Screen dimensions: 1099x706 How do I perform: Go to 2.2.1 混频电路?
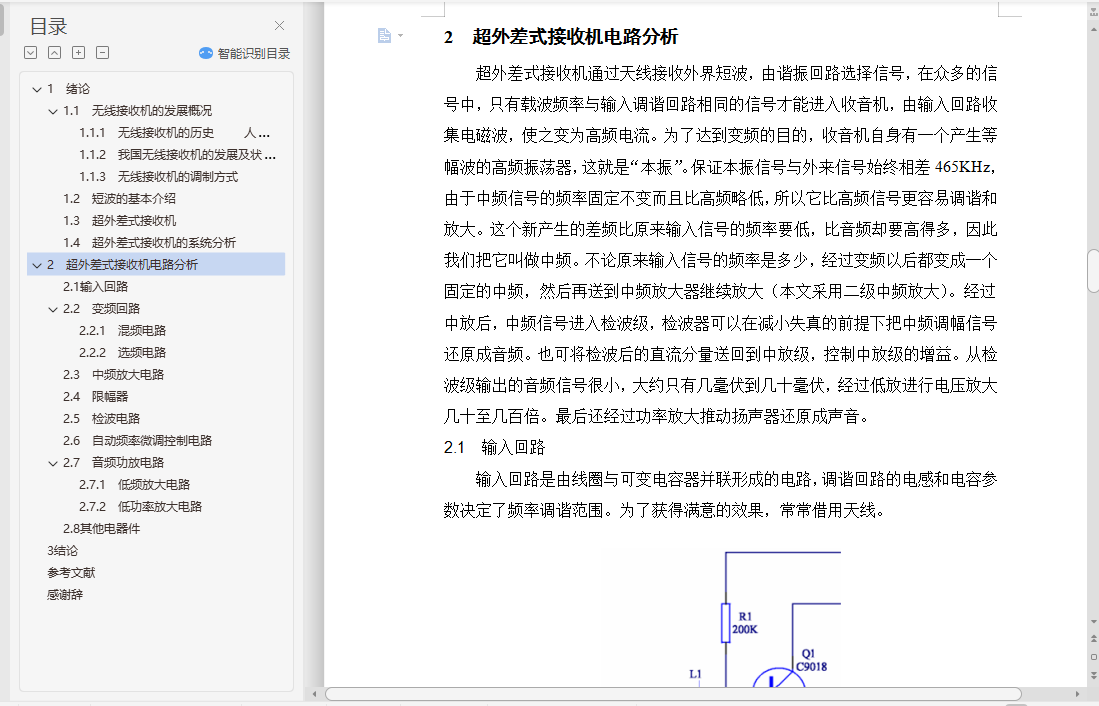click(123, 331)
